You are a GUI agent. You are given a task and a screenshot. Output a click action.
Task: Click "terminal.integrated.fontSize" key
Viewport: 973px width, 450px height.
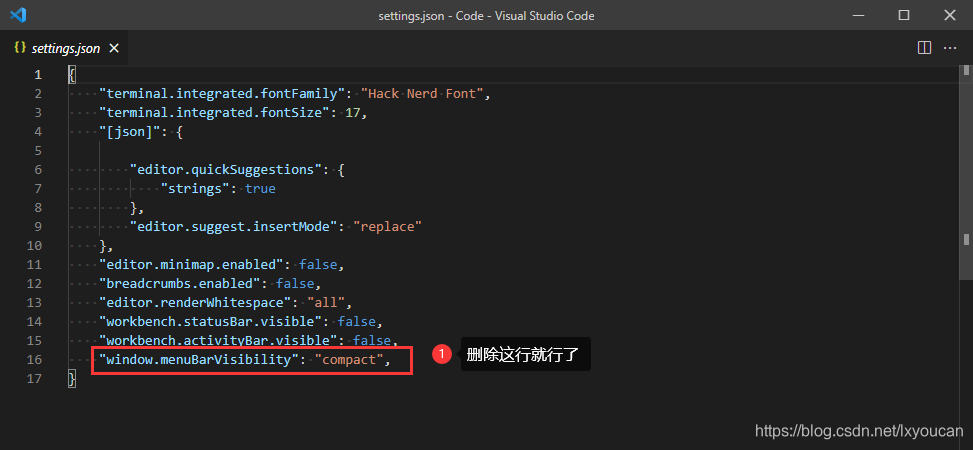[214, 113]
